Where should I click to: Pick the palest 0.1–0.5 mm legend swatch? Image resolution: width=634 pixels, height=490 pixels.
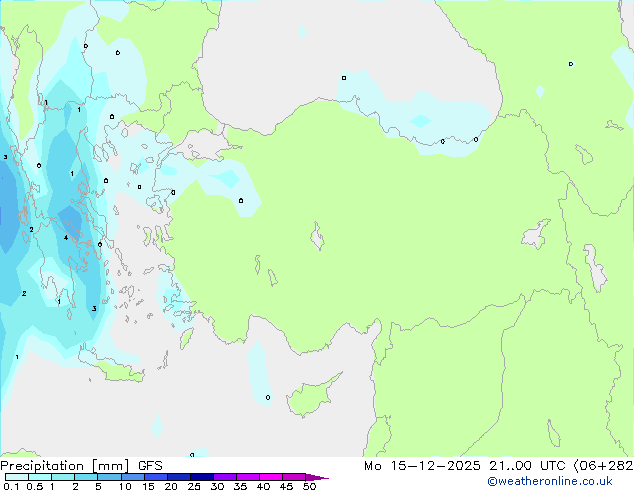[17, 477]
